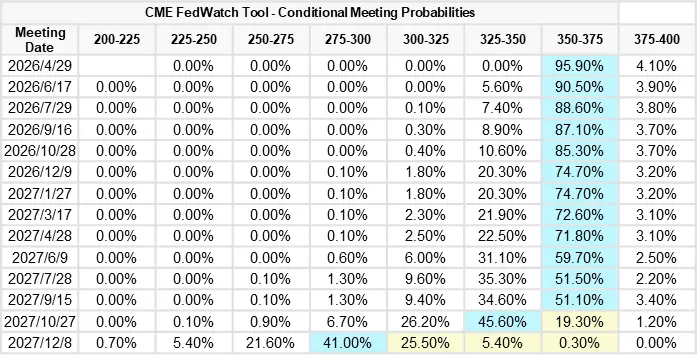This screenshot has width=698, height=360.
Task: Select the 4.10% cell in first row
Action: (x=657, y=66)
